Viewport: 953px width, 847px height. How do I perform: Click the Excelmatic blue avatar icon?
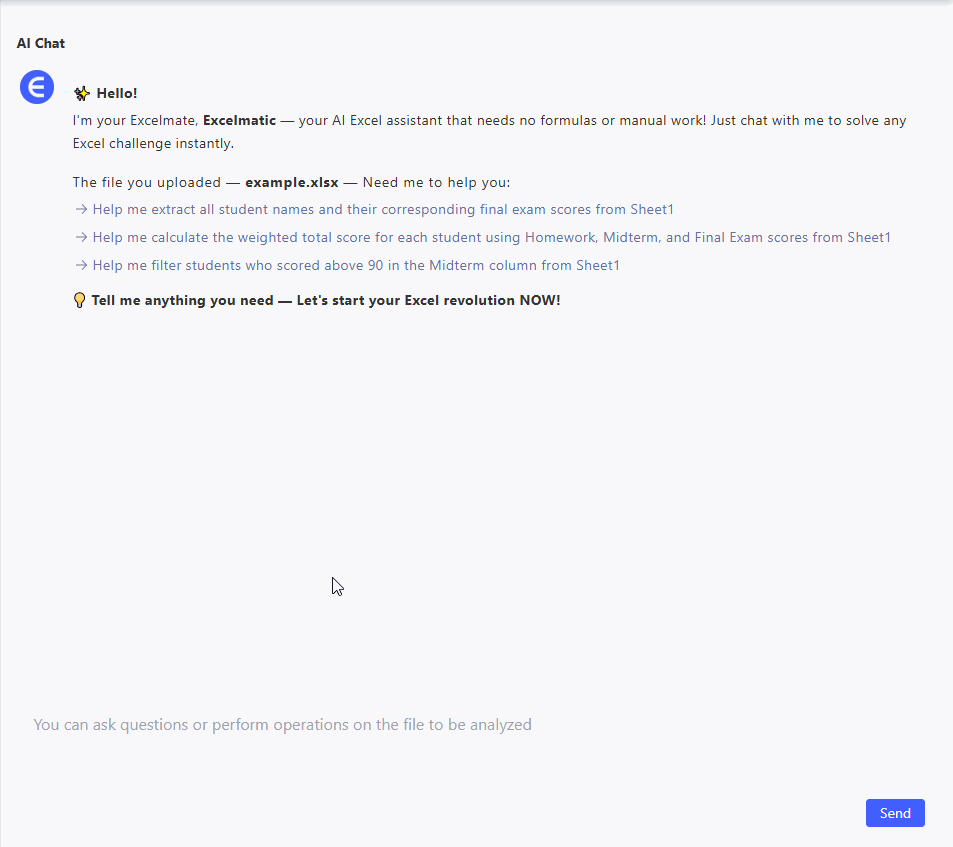[37, 87]
